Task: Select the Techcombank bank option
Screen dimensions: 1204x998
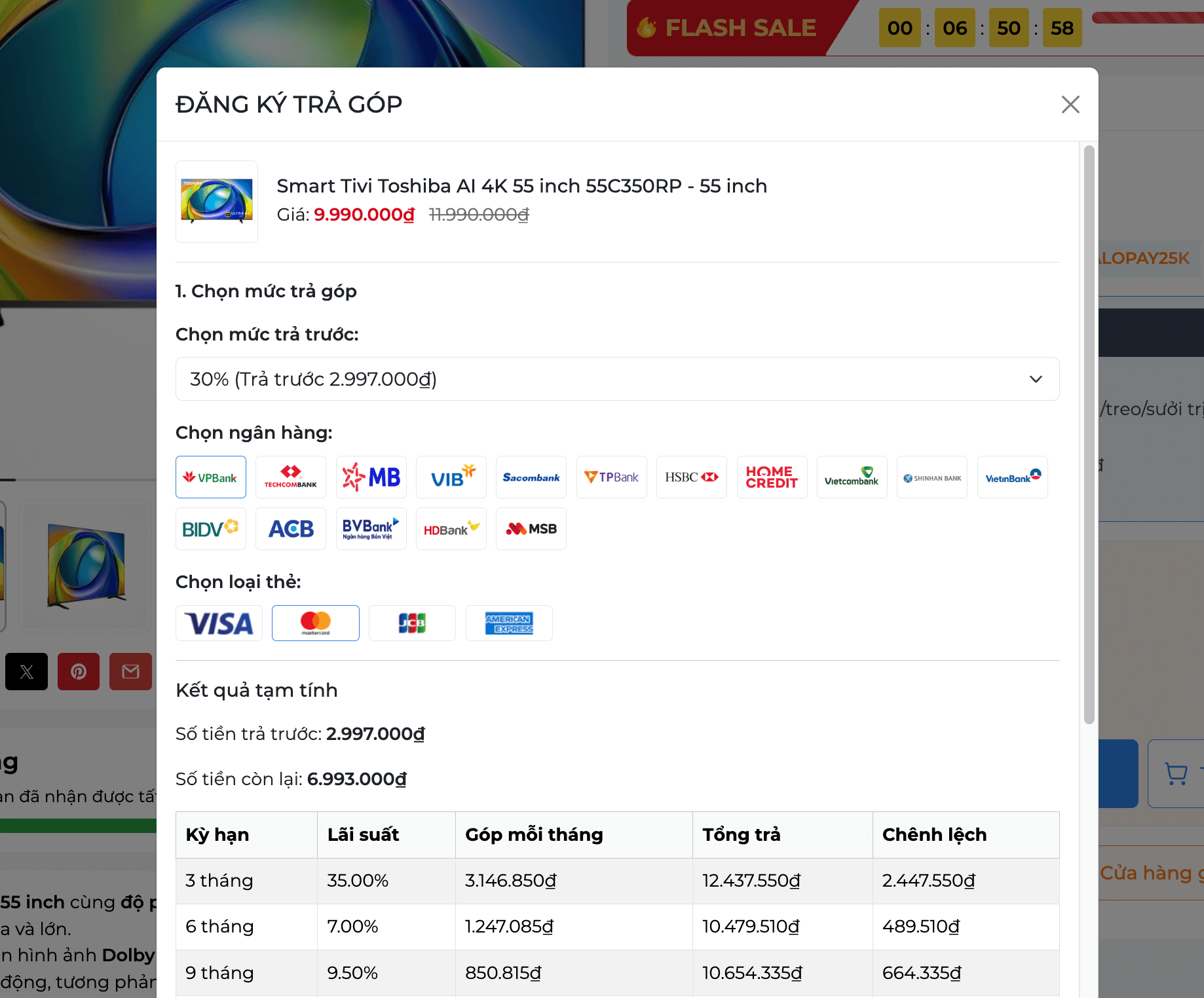Action: coord(290,477)
